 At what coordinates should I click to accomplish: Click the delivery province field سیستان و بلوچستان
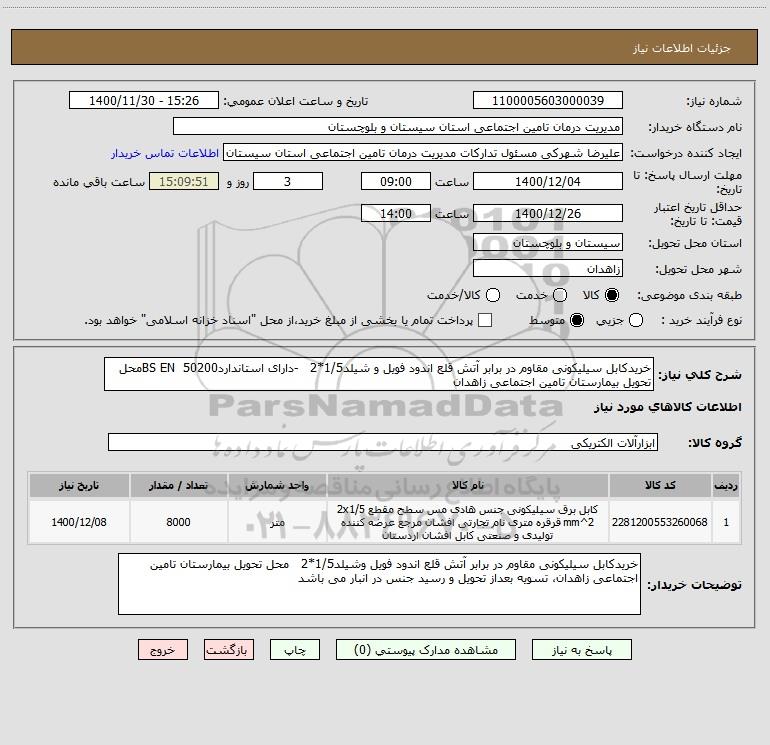click(548, 242)
